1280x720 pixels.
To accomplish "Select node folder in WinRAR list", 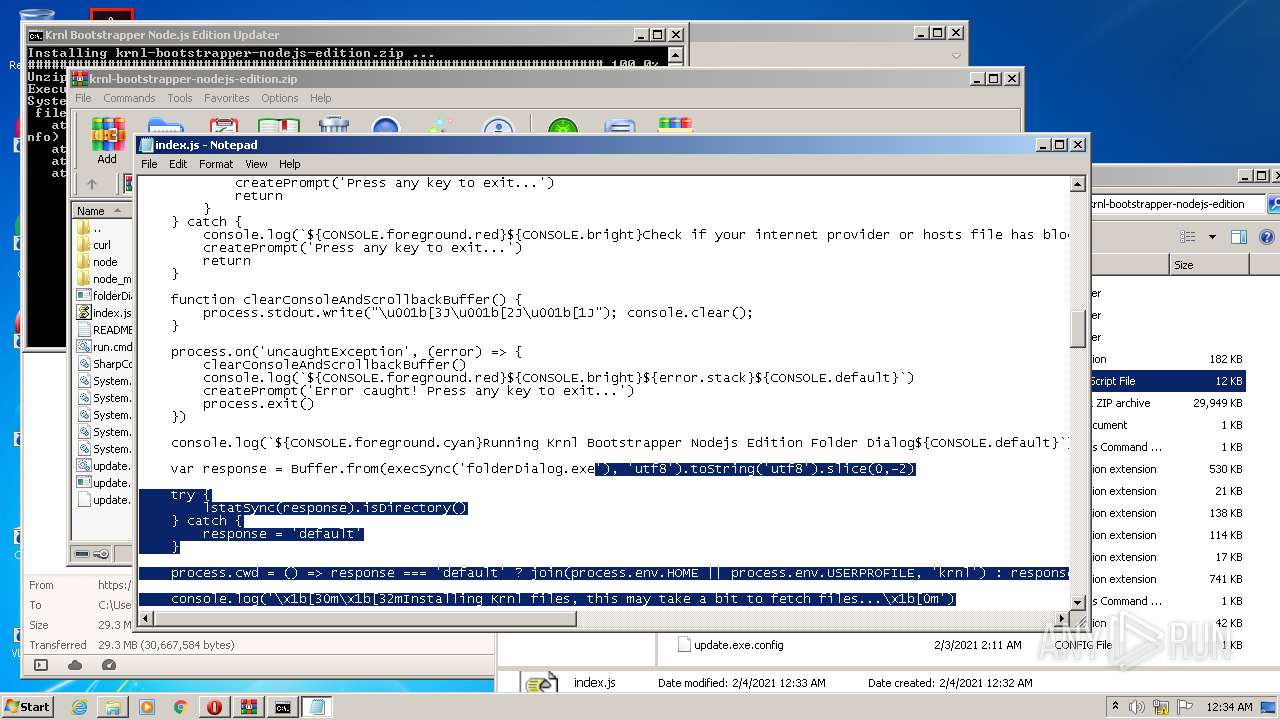I will point(104,262).
